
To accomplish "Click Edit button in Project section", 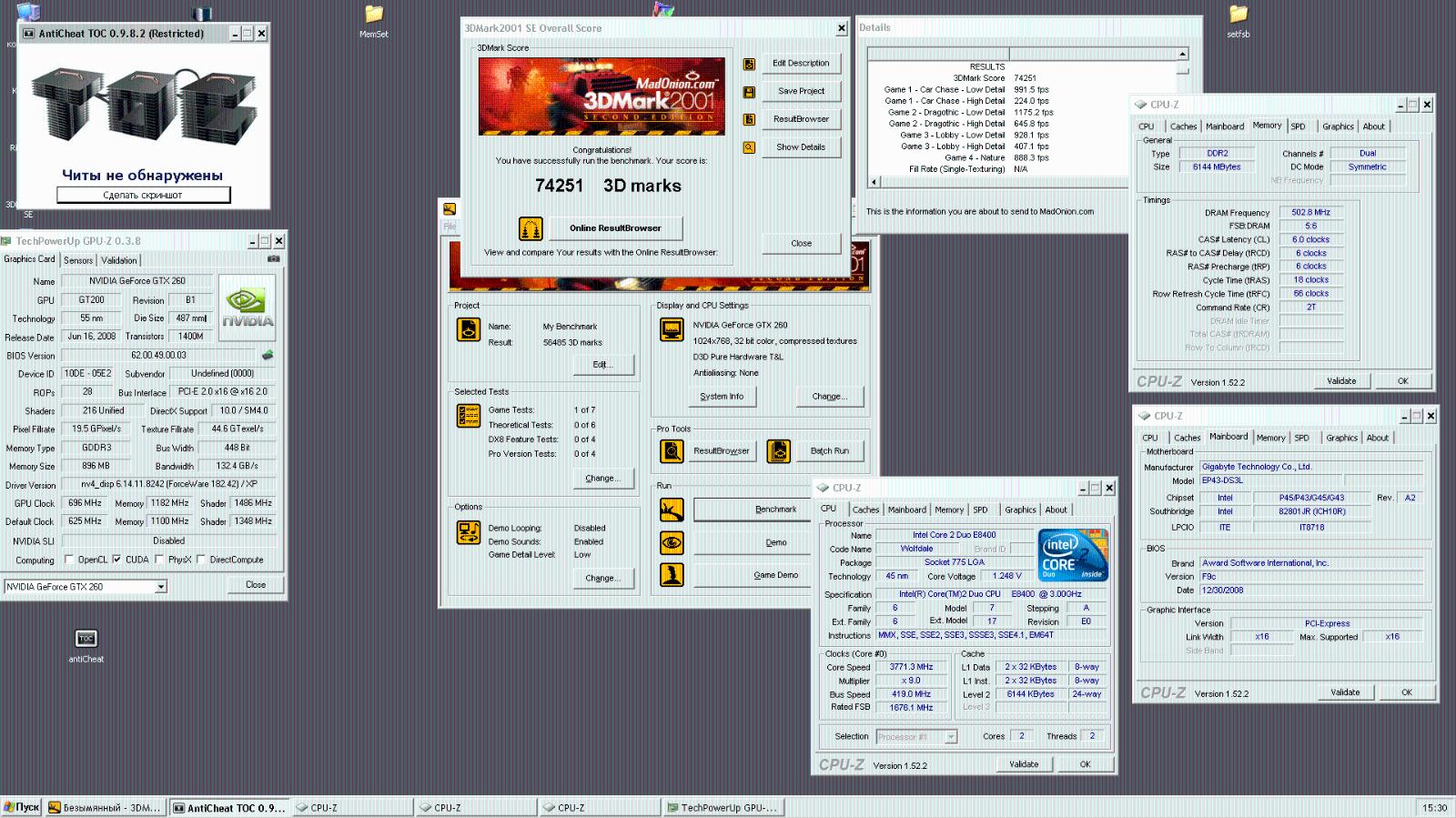I will coord(602,364).
